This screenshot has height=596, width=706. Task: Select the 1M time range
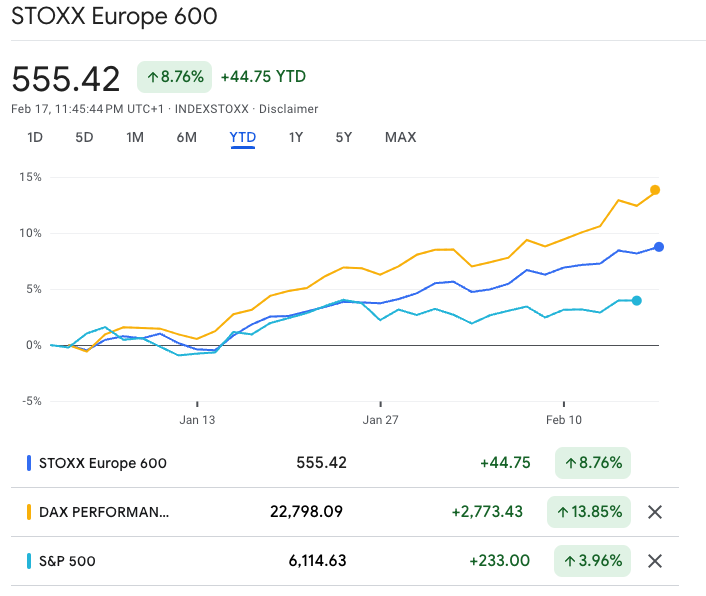135,137
